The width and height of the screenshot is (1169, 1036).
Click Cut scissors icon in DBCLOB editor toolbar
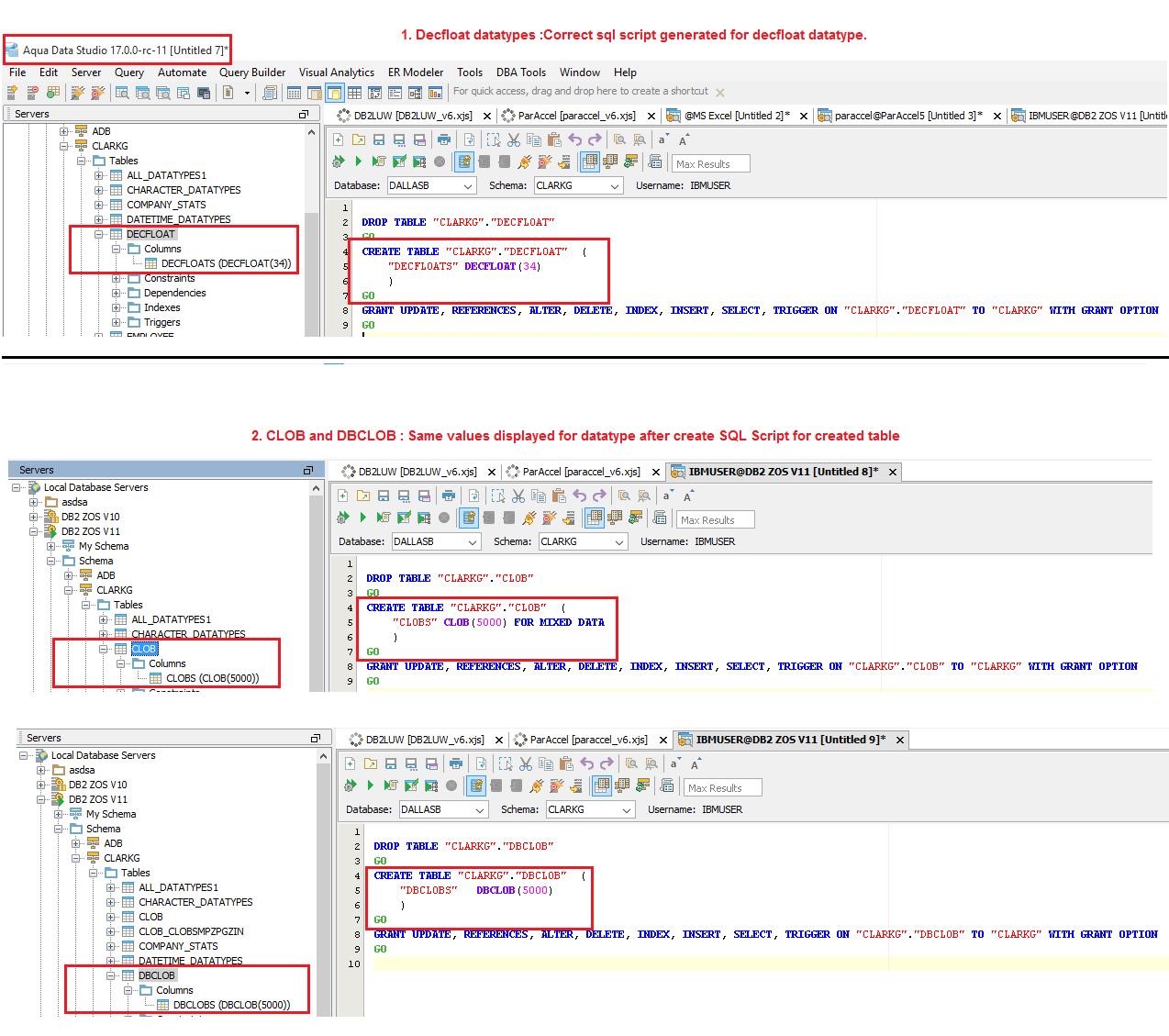click(x=526, y=763)
